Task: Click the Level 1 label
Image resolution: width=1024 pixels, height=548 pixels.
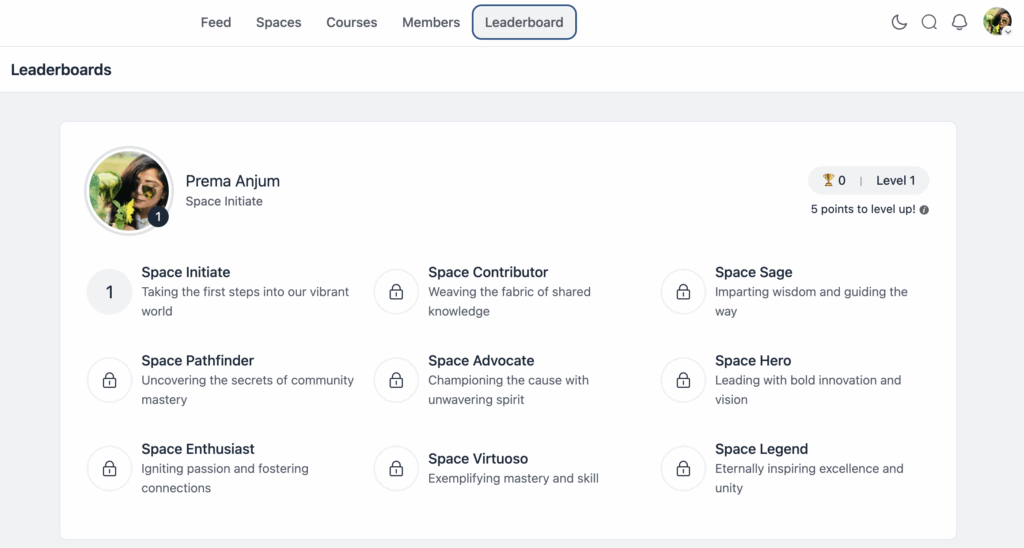Action: 895,180
